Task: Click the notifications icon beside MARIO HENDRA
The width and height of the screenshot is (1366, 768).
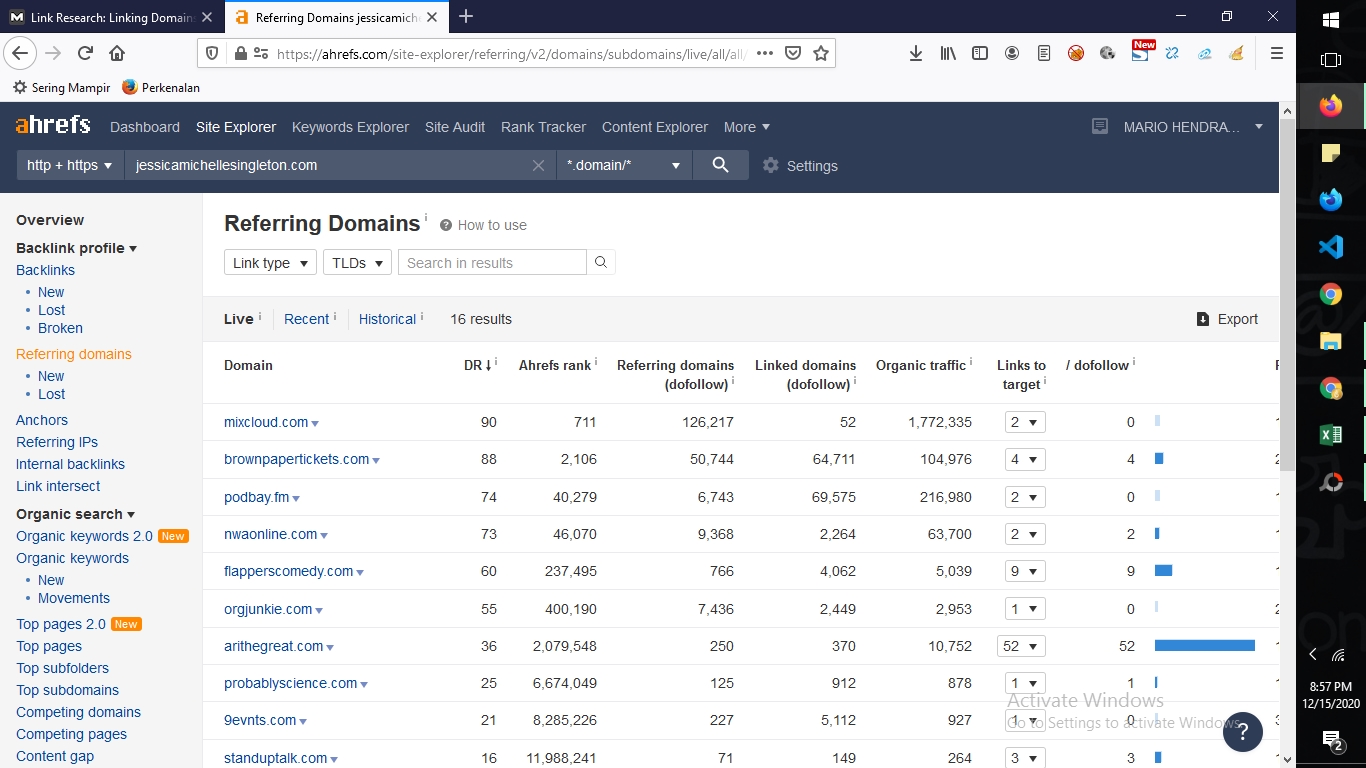Action: [x=1100, y=127]
